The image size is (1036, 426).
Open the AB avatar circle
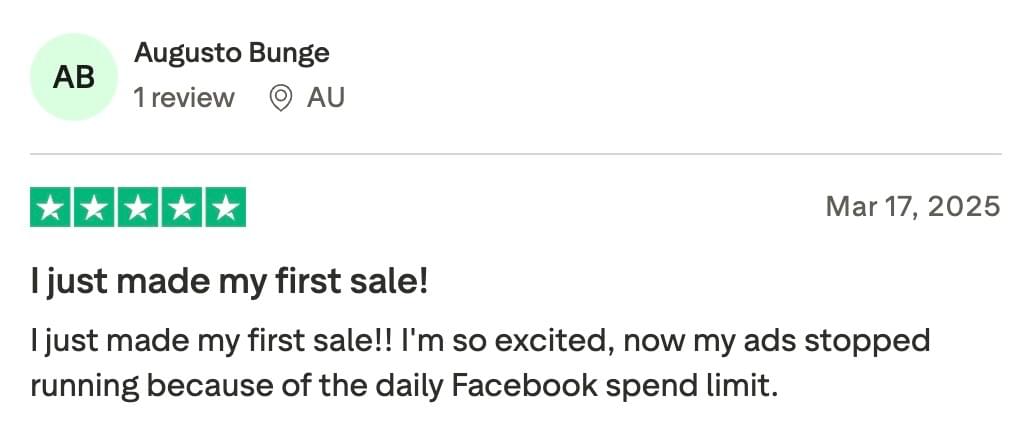[x=74, y=77]
